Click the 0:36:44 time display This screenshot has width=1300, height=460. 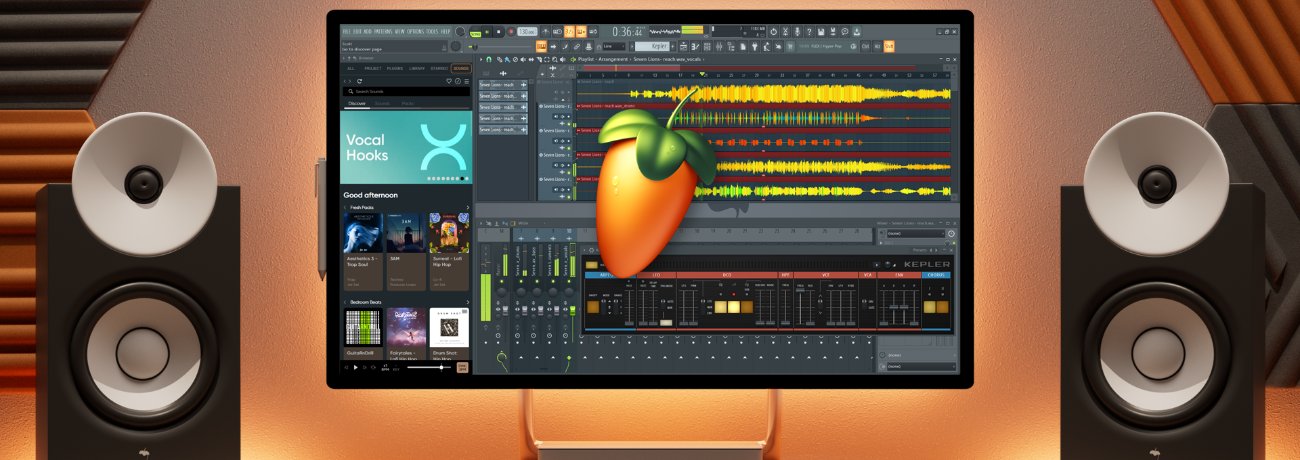pyautogui.click(x=628, y=32)
